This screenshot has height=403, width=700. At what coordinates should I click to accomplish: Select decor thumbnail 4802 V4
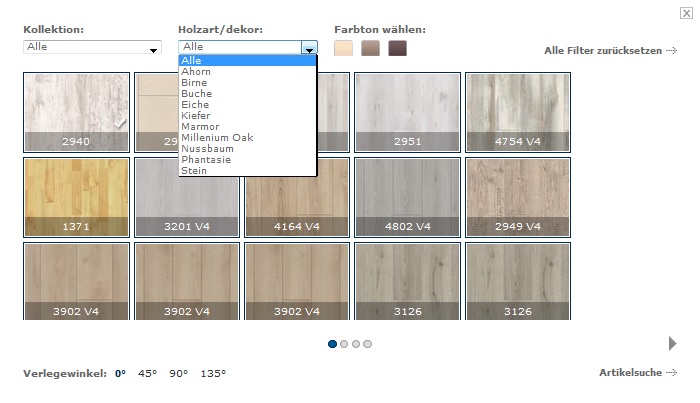click(408, 197)
